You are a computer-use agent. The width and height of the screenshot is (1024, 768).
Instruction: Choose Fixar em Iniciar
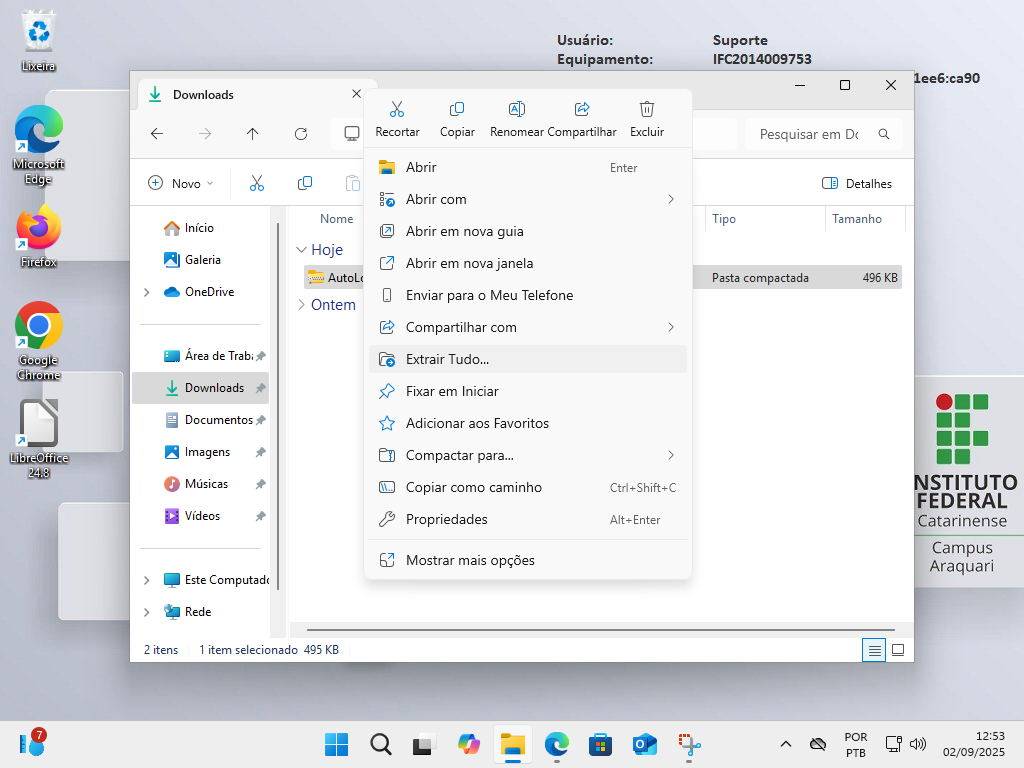point(528,391)
